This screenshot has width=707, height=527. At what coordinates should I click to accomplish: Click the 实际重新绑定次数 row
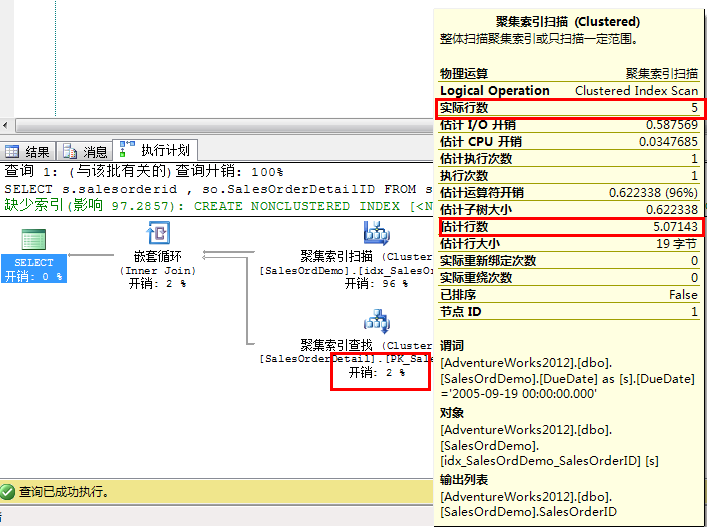point(569,261)
